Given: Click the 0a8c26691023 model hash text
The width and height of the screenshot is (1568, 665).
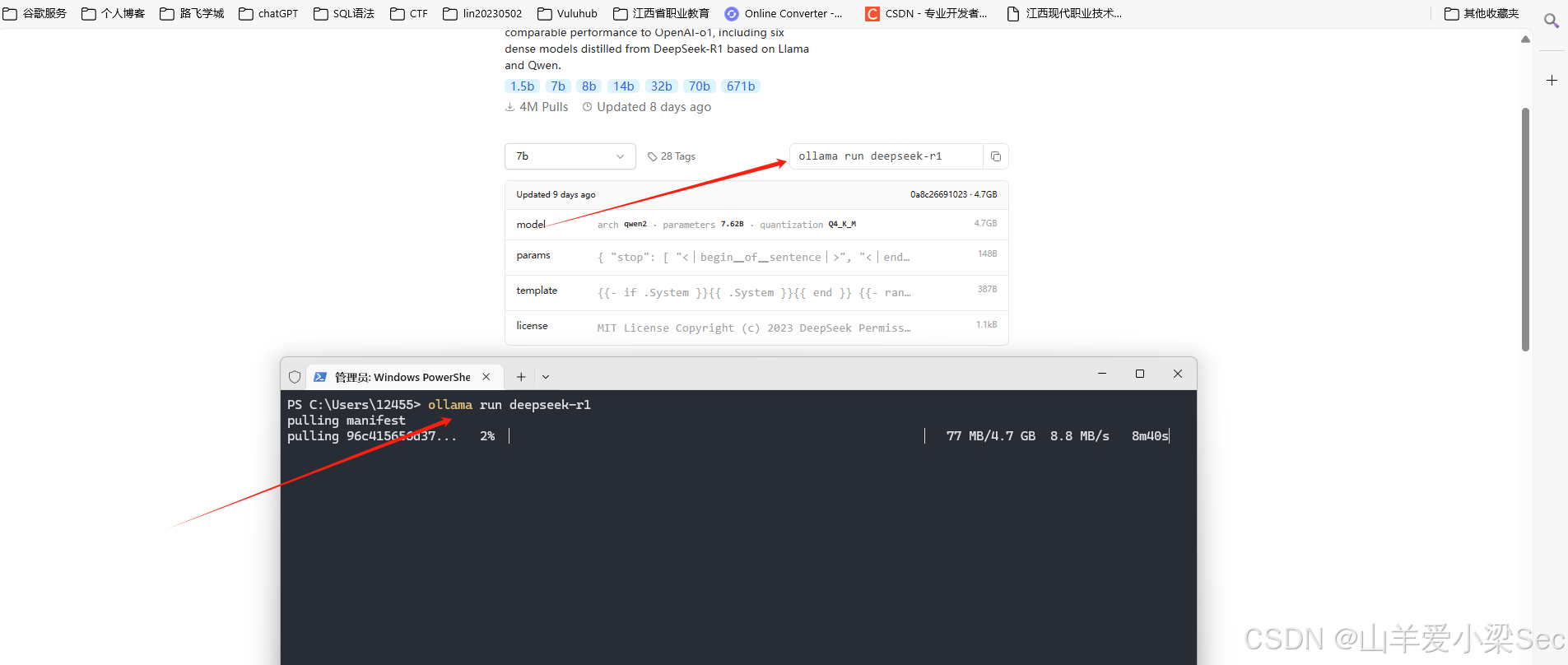Looking at the screenshot, I should coord(938,195).
